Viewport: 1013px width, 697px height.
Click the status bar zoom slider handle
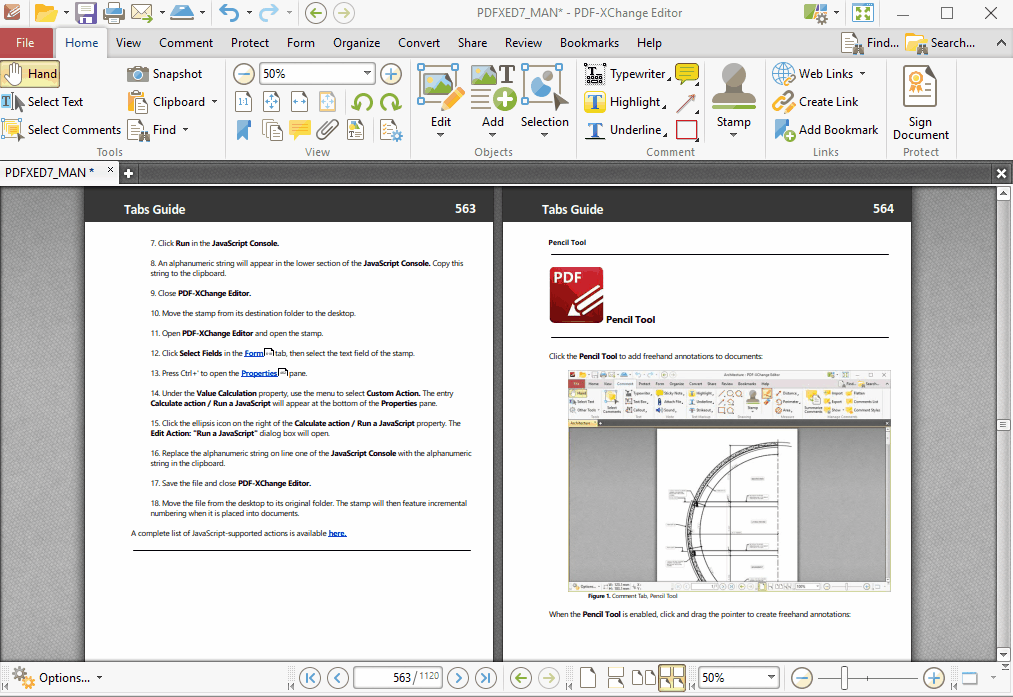point(844,678)
